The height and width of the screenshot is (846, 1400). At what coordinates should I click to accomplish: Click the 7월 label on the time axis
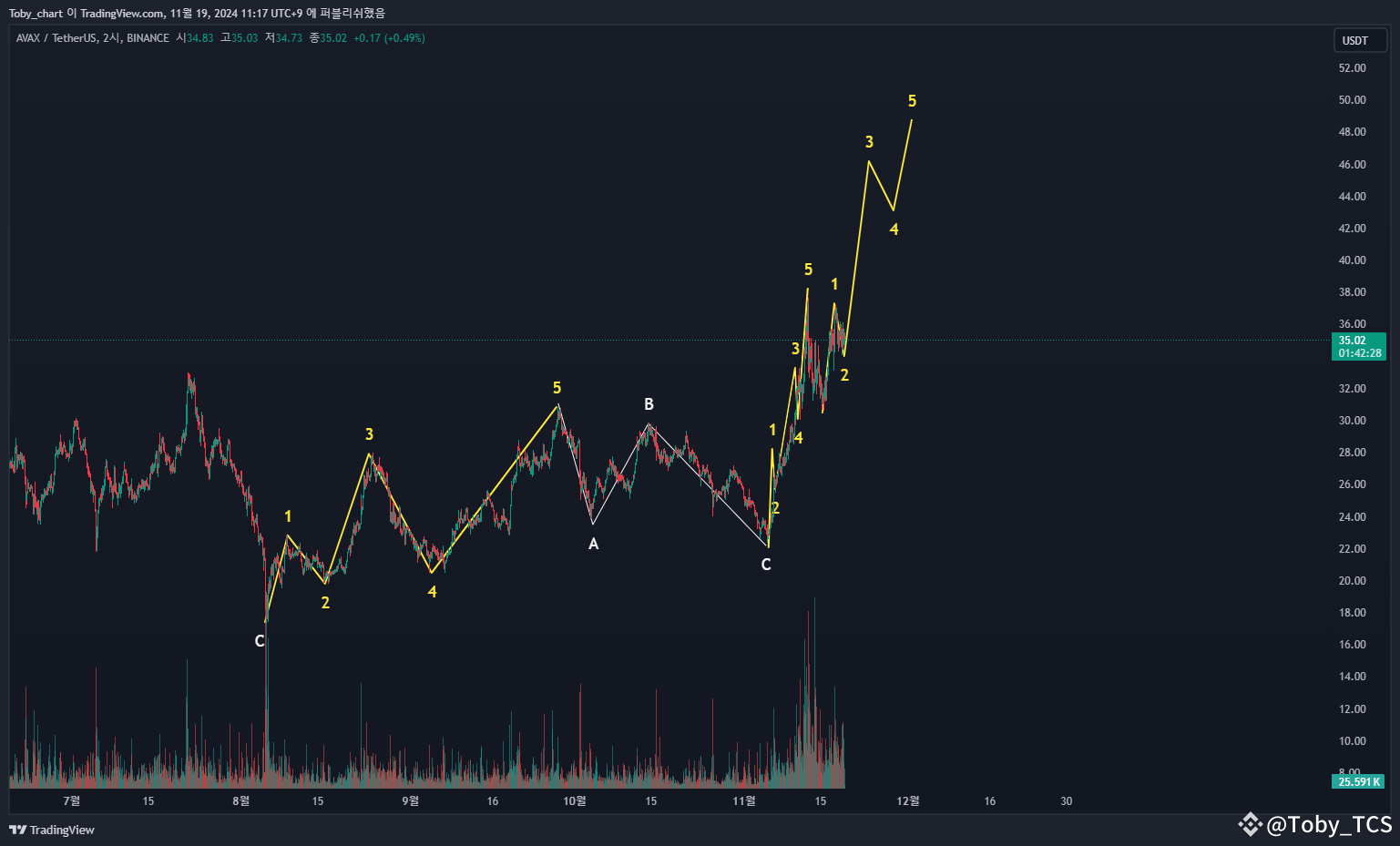[71, 800]
